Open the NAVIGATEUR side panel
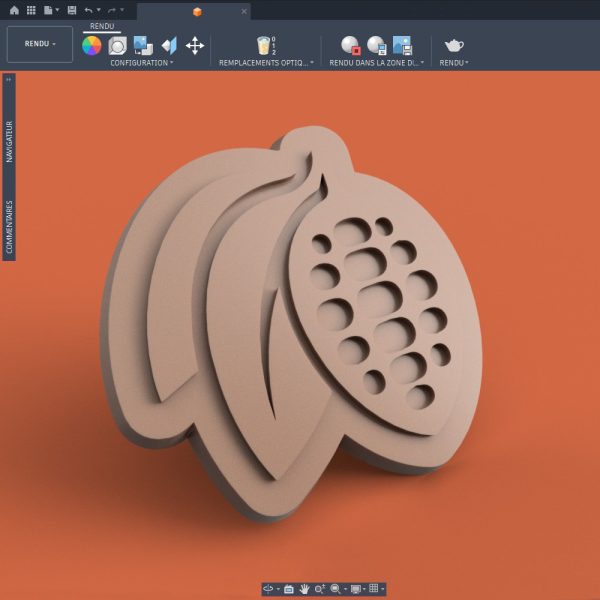Screen dimensions: 600x600 9,142
